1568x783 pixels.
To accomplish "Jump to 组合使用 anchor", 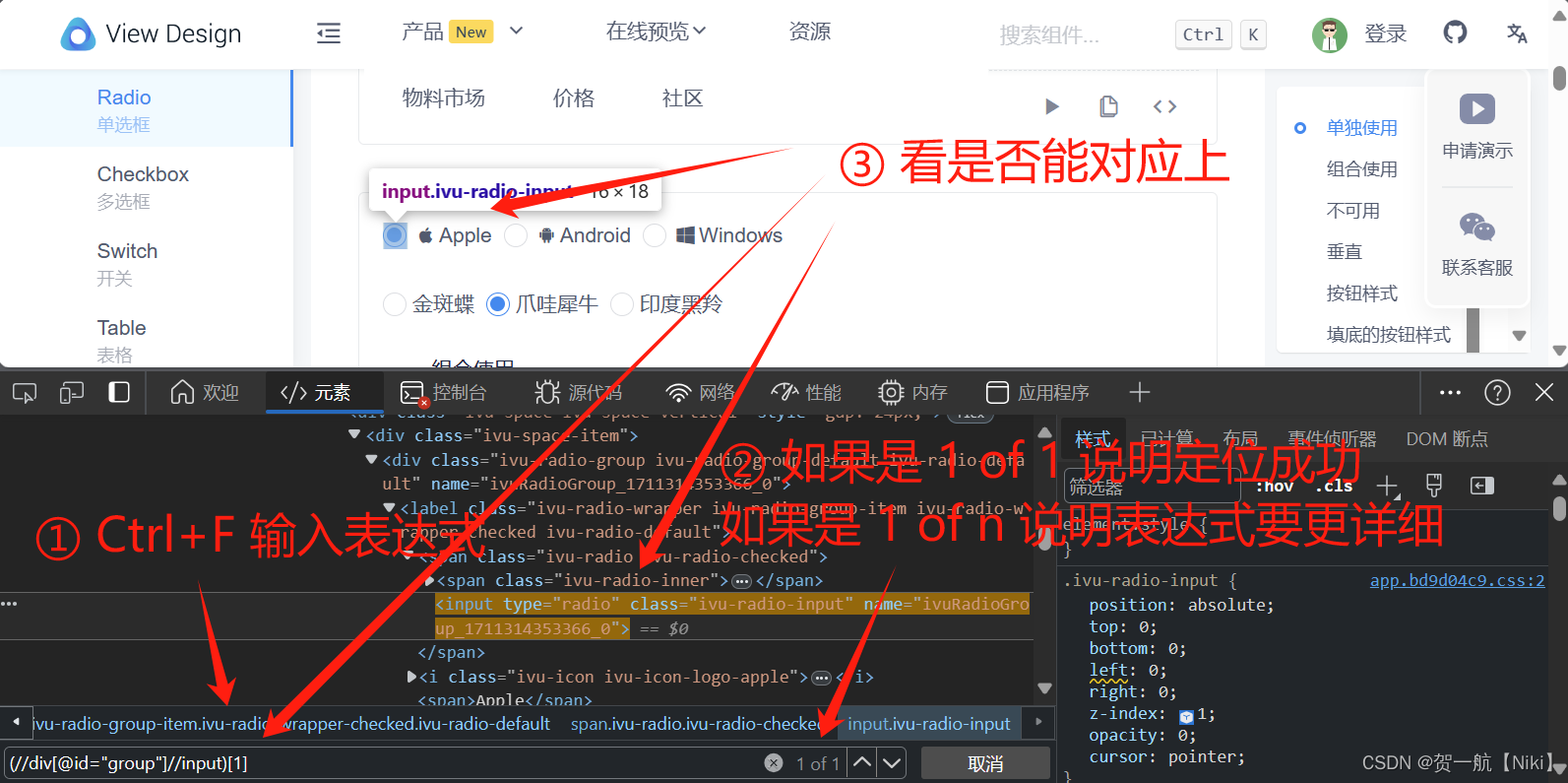I will coord(1362,168).
